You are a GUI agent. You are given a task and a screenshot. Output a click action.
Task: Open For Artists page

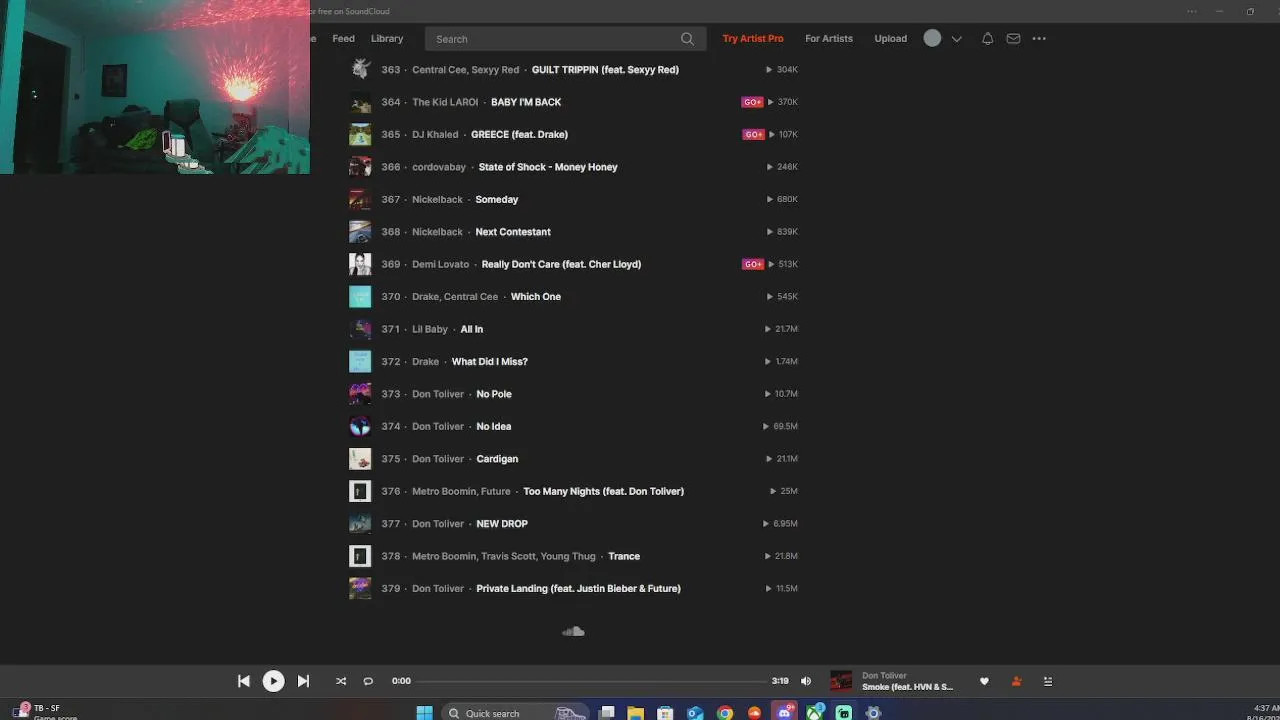(829, 39)
